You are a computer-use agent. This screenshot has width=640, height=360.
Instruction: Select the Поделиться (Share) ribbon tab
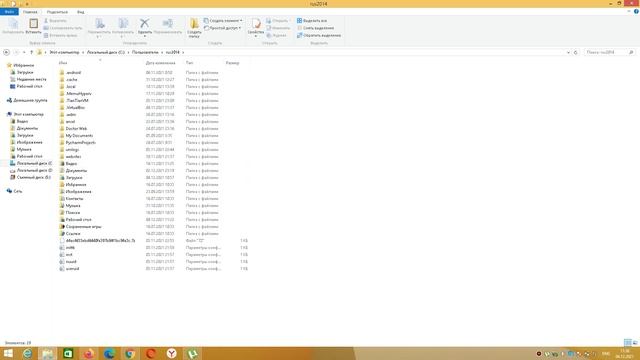pyautogui.click(x=57, y=12)
